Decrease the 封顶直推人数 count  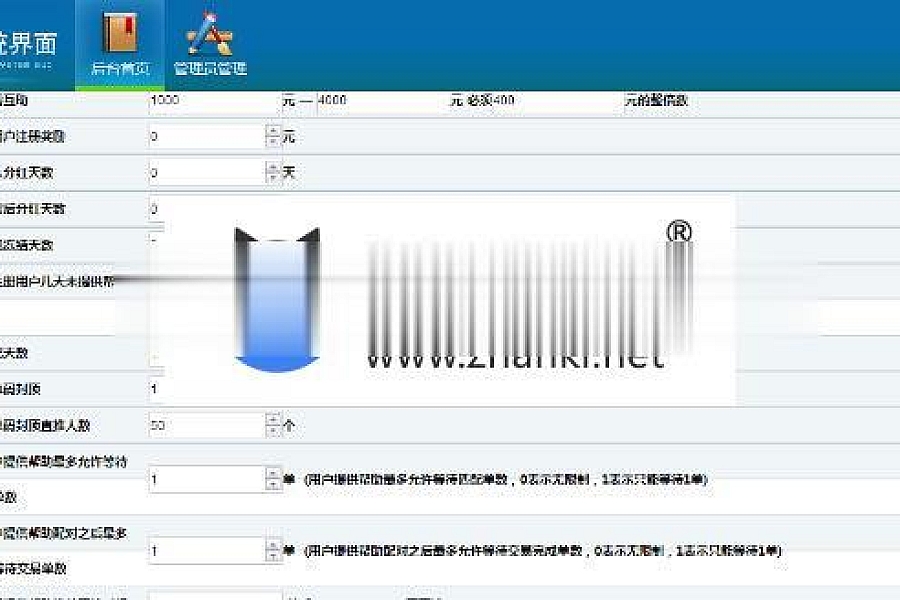point(273,431)
